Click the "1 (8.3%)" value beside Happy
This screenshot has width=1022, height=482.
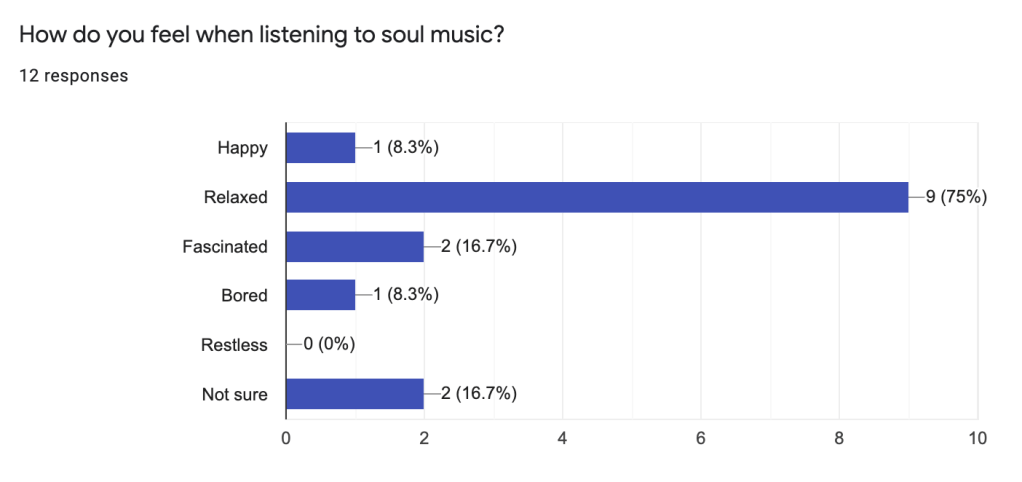click(x=406, y=148)
